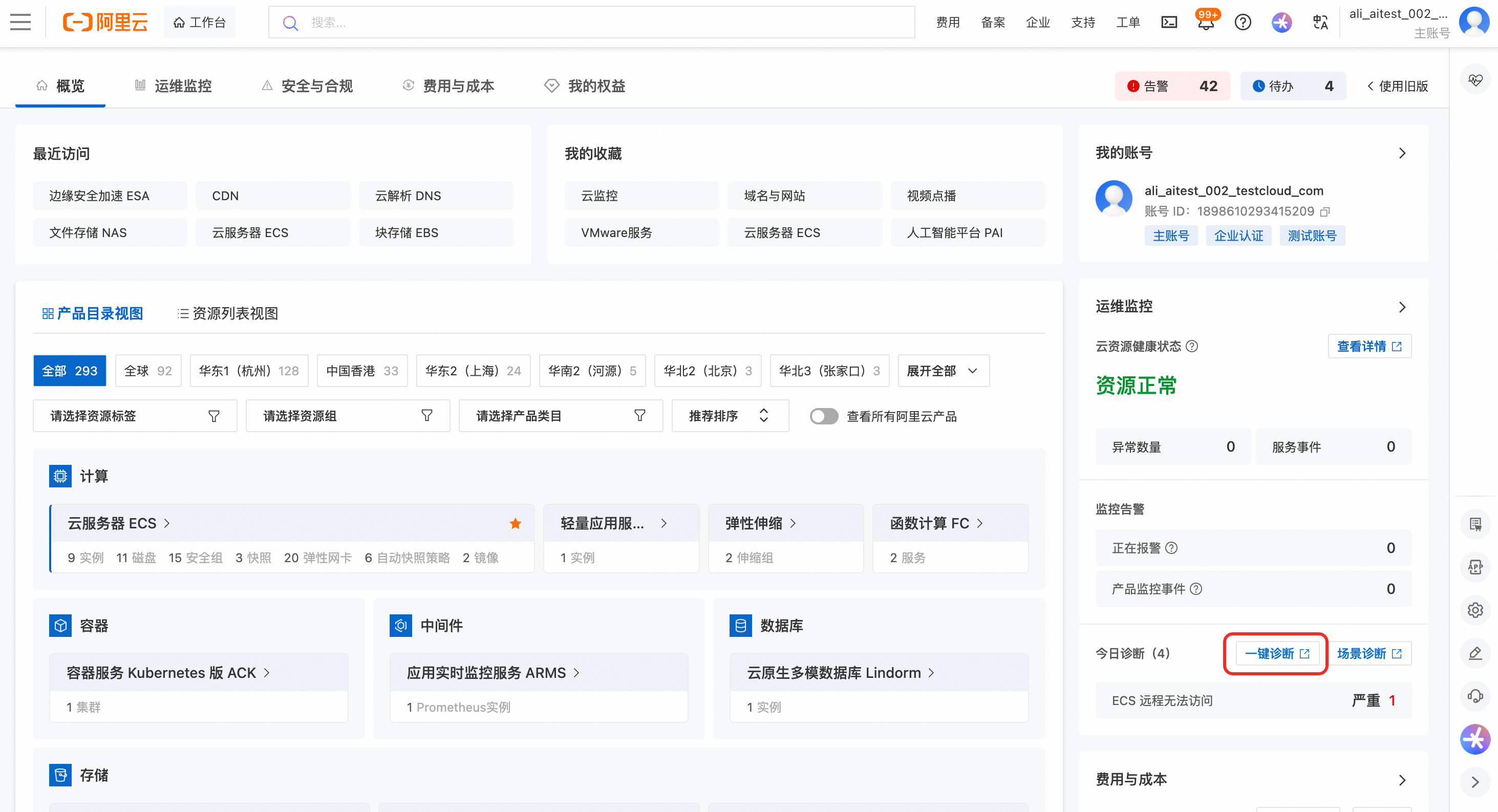Open the settings gear in right sidebar
Screen dimensions: 1498x812
click(1475, 610)
